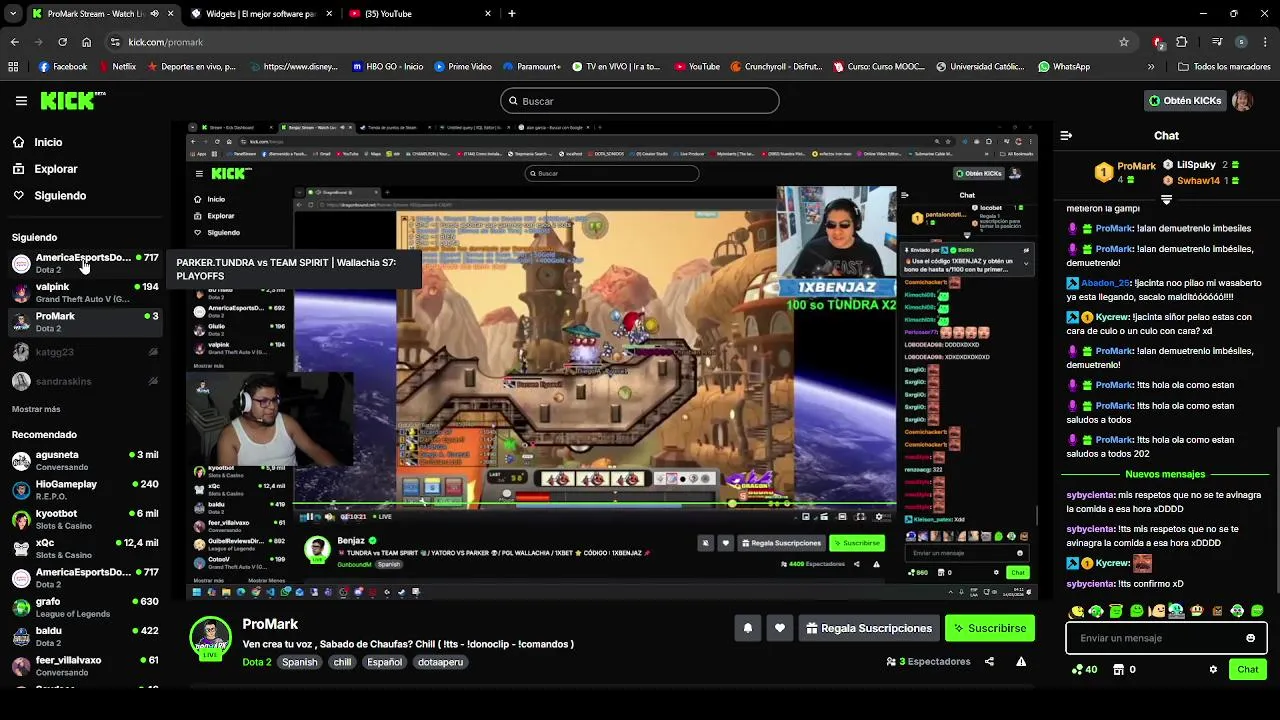Toggle stream notifications with the bell icon

point(747,628)
